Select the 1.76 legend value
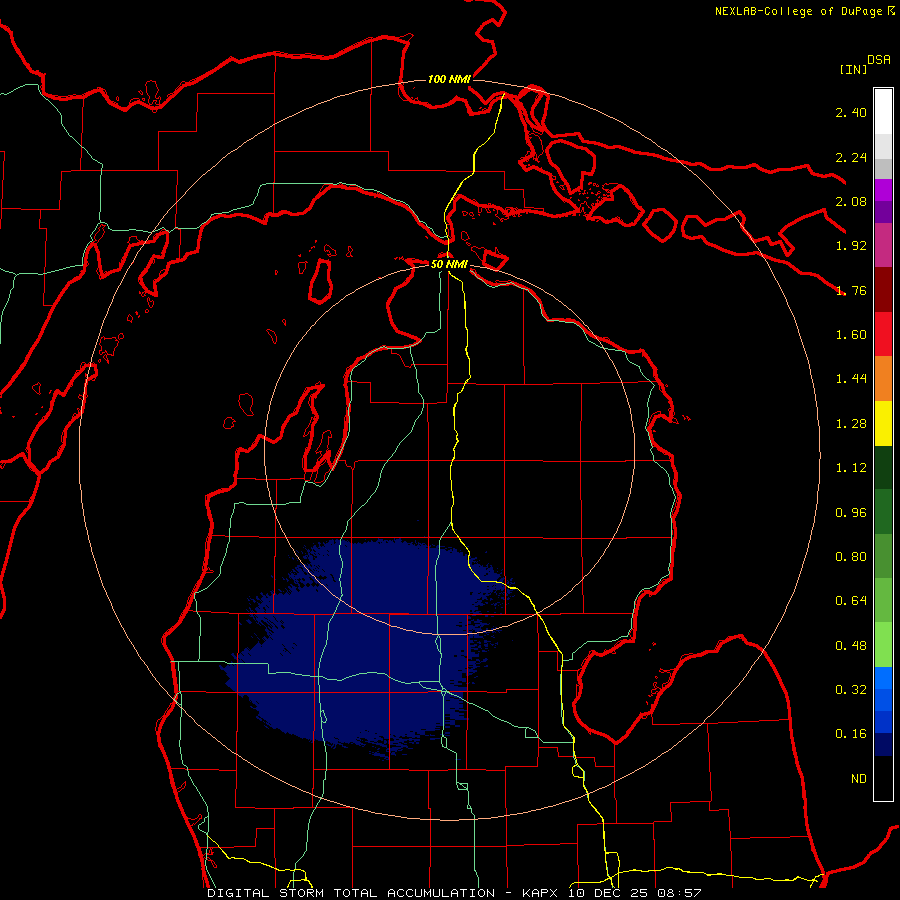 click(851, 290)
